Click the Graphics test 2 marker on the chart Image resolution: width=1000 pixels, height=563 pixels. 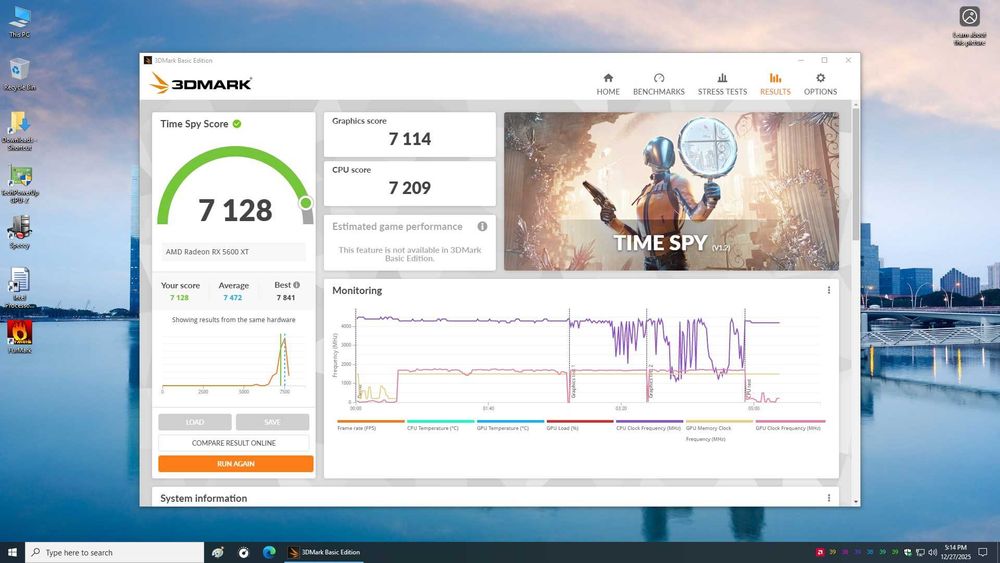tap(651, 381)
